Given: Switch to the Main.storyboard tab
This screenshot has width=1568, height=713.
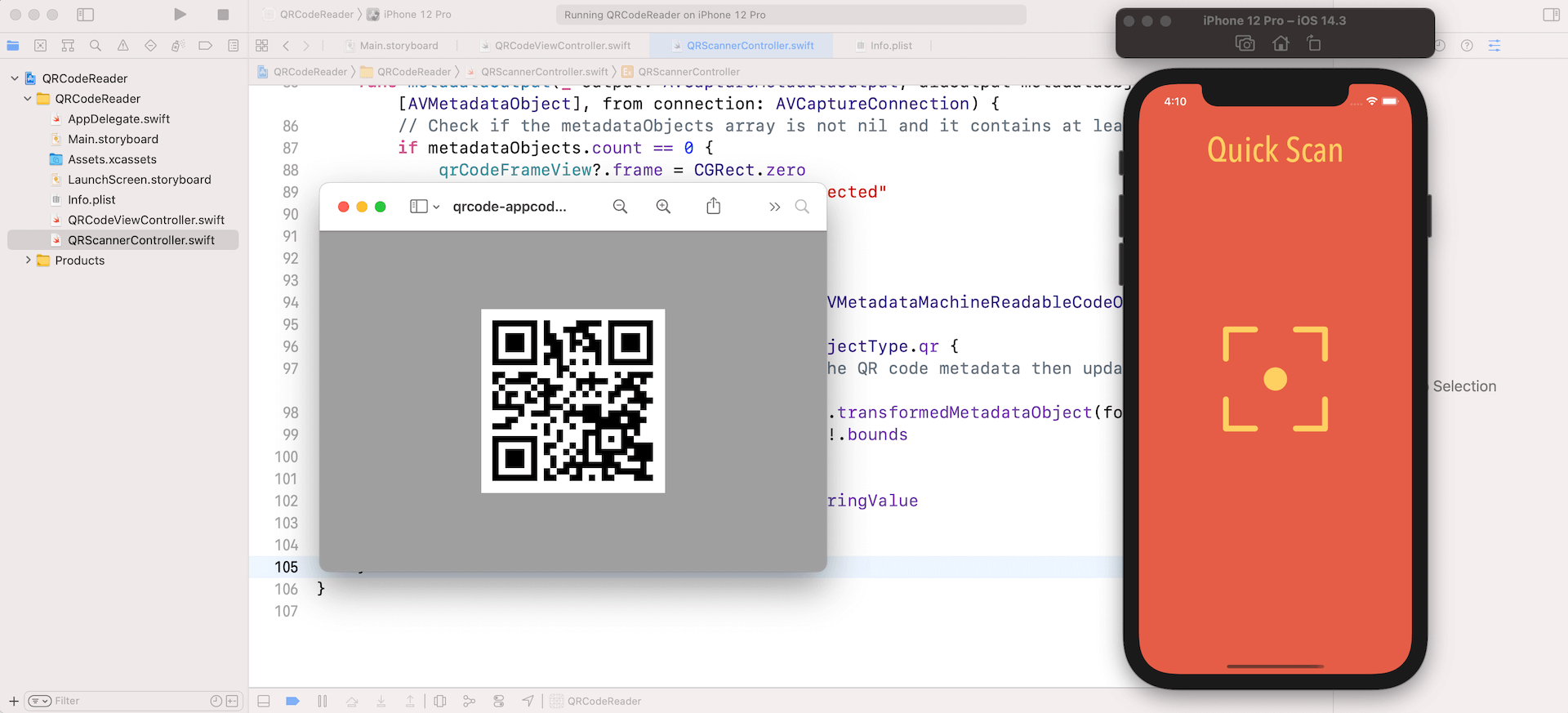Looking at the screenshot, I should 399,46.
